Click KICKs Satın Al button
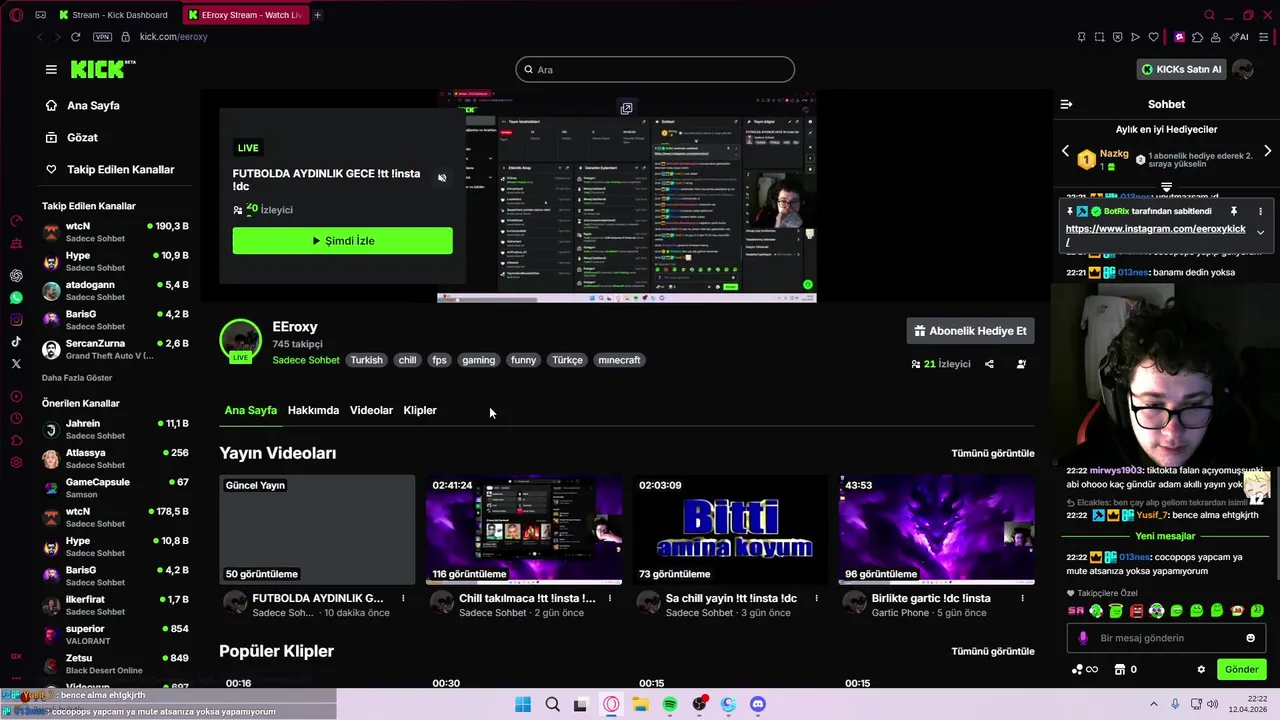 1181,69
